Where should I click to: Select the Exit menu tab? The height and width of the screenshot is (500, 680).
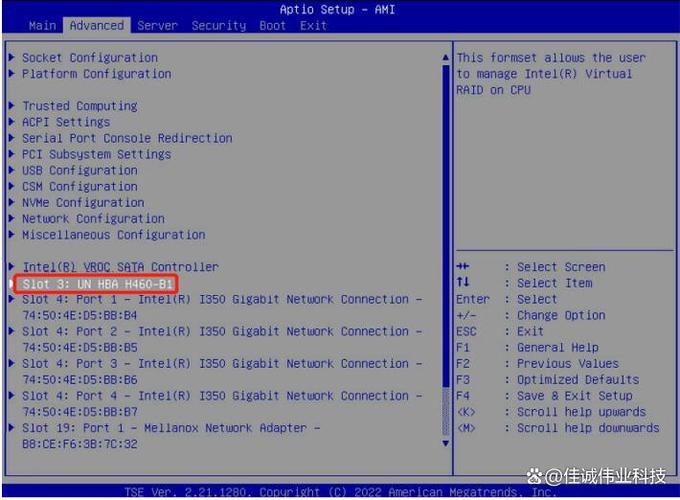point(313,25)
